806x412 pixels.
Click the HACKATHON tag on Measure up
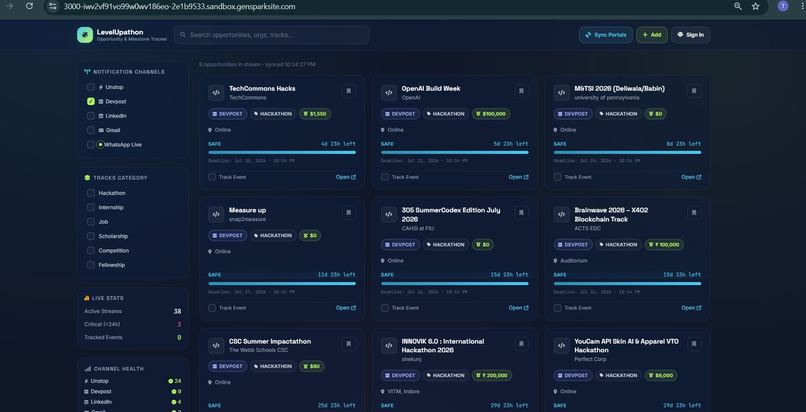tap(272, 235)
